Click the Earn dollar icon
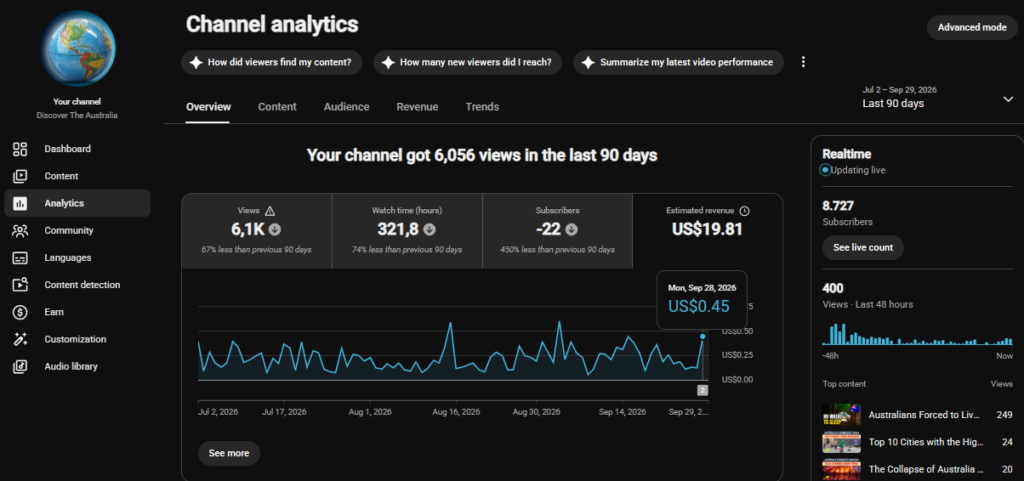This screenshot has width=1024, height=481. click(20, 313)
